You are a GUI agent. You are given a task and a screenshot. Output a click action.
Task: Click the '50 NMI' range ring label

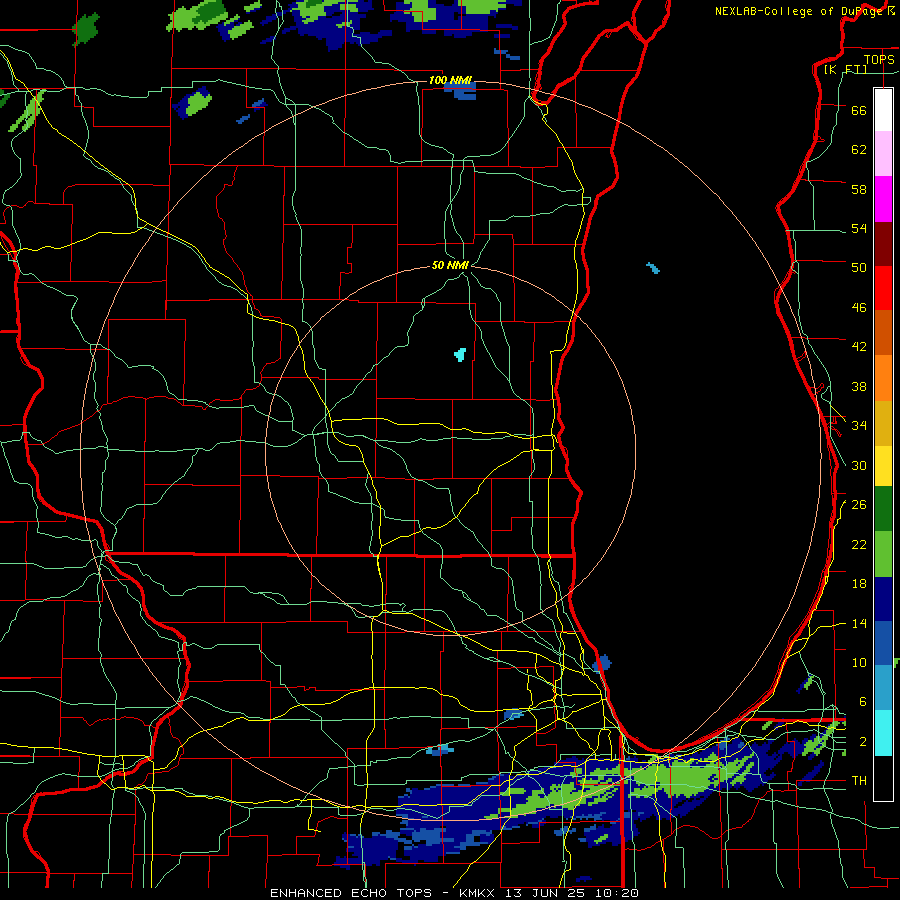pos(450,265)
